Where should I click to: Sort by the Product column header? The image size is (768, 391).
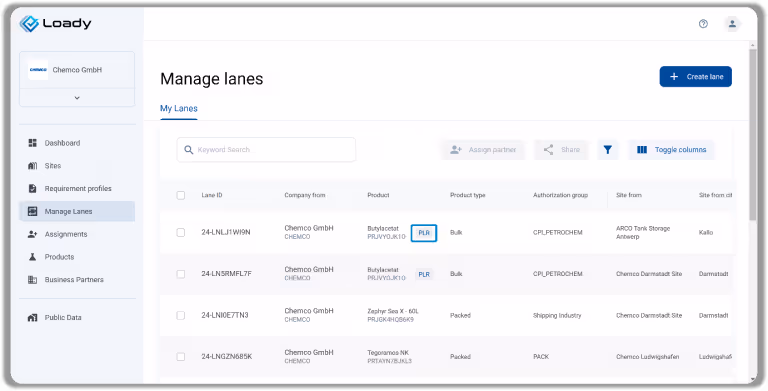click(x=378, y=195)
